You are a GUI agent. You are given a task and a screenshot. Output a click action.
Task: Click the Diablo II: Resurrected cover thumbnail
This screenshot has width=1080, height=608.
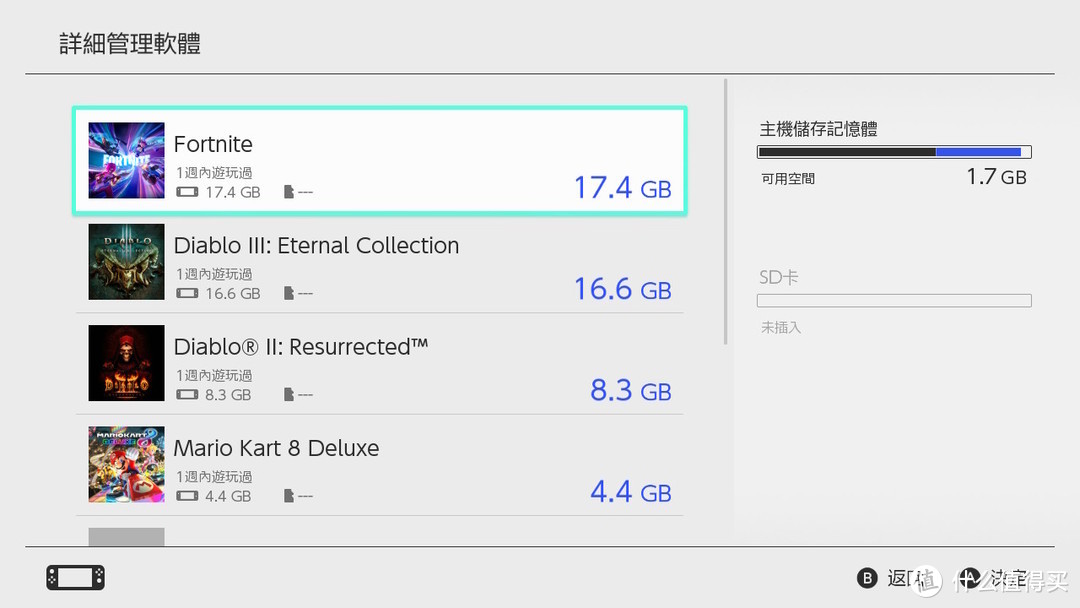[x=126, y=363]
